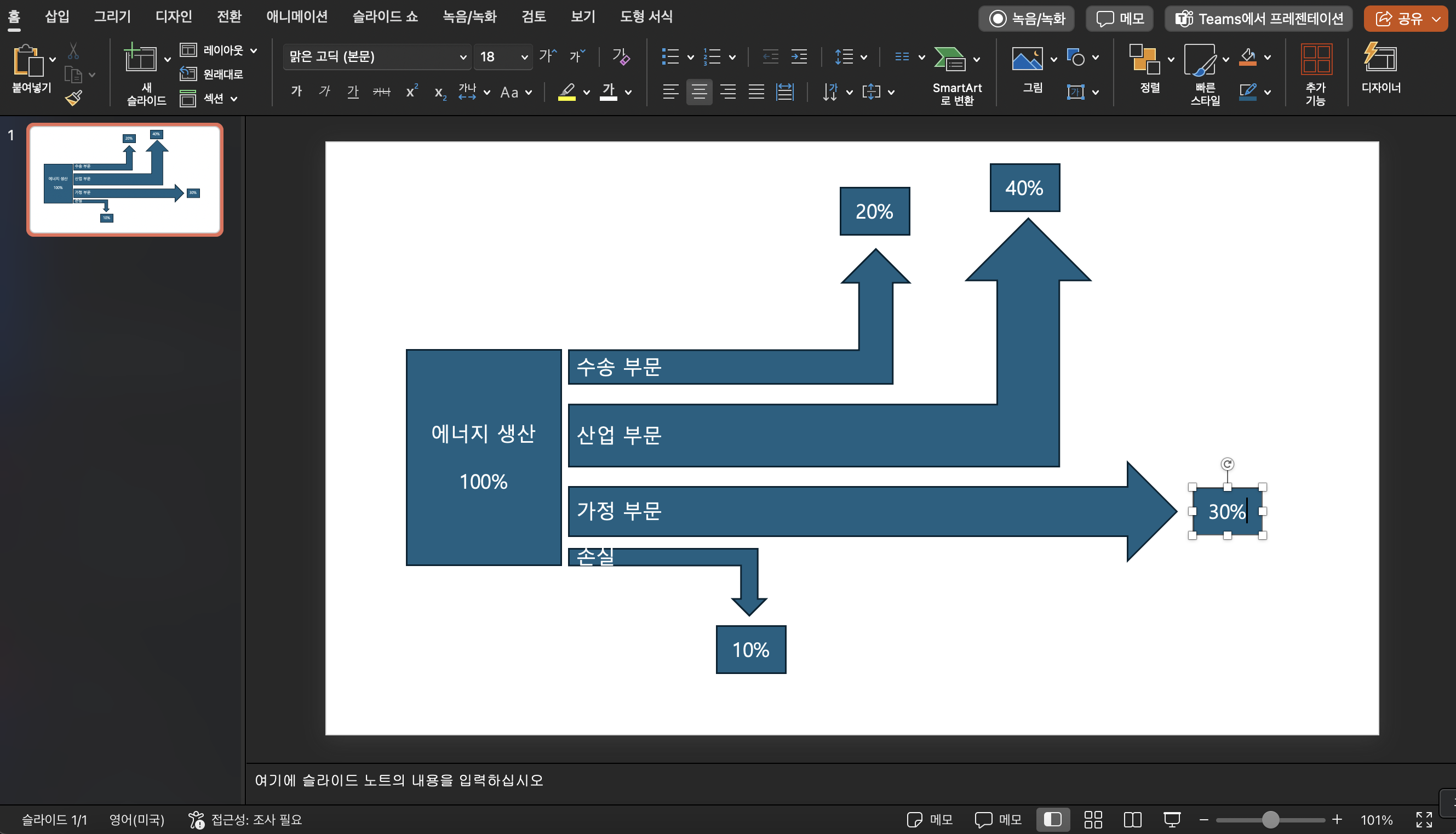
Task: Click the text highlight color swatch
Action: click(567, 92)
